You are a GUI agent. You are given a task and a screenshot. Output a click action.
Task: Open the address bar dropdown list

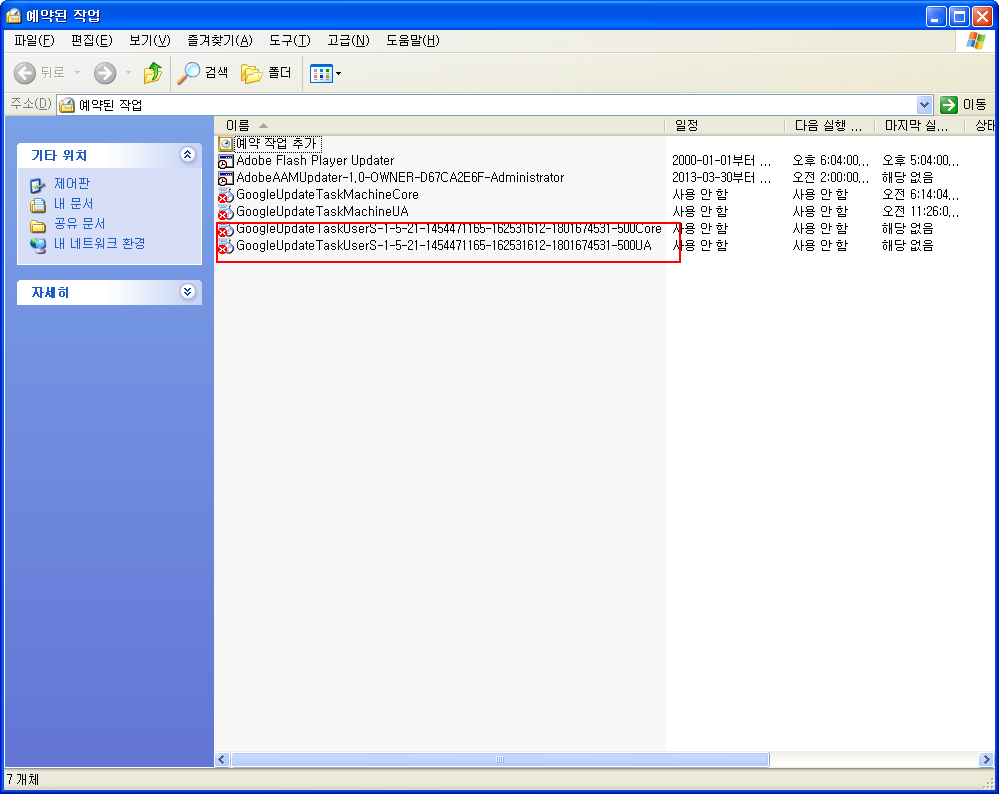[x=924, y=105]
